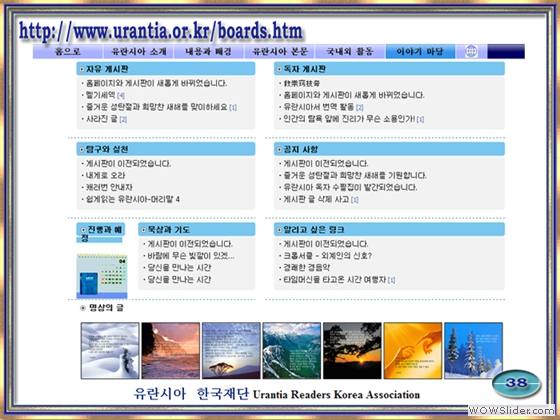560x420 pixels.
Task: Open the snowy landscape meditation thumbnail
Action: [x=110, y=350]
